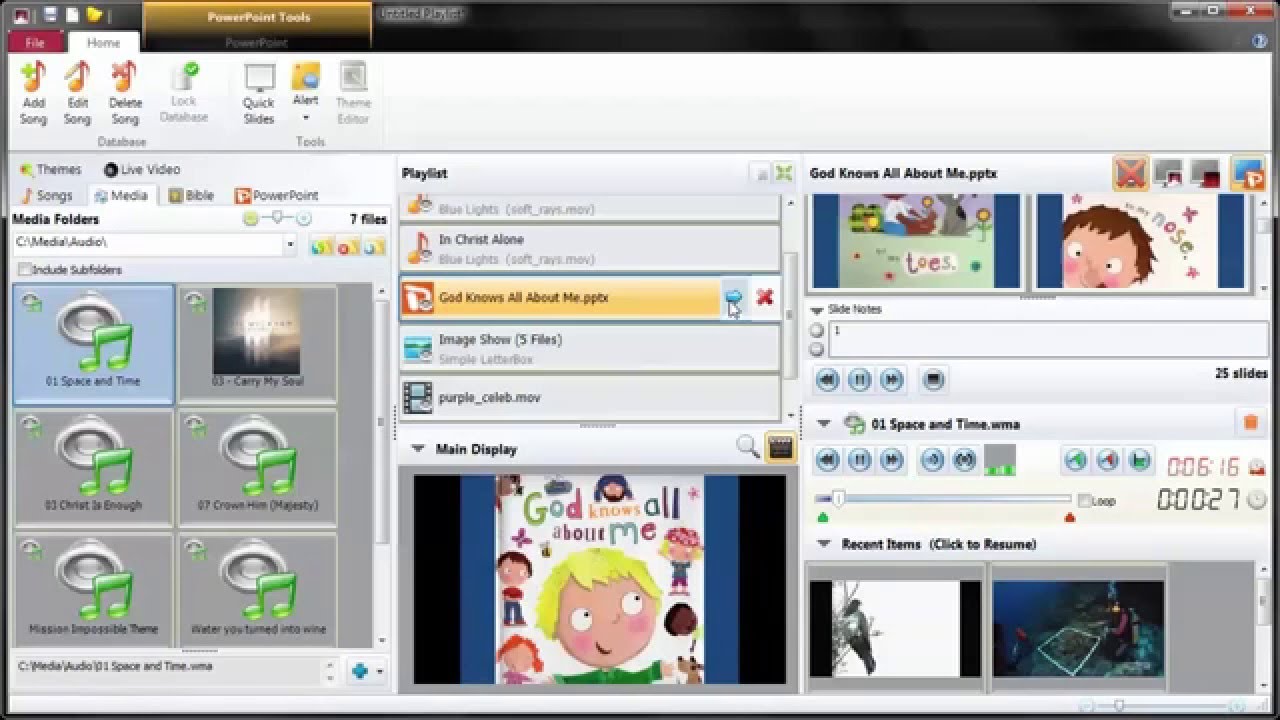Image resolution: width=1280 pixels, height=720 pixels.
Task: Select 07 Crown Him (Majesty) audio item
Action: pyautogui.click(x=257, y=467)
